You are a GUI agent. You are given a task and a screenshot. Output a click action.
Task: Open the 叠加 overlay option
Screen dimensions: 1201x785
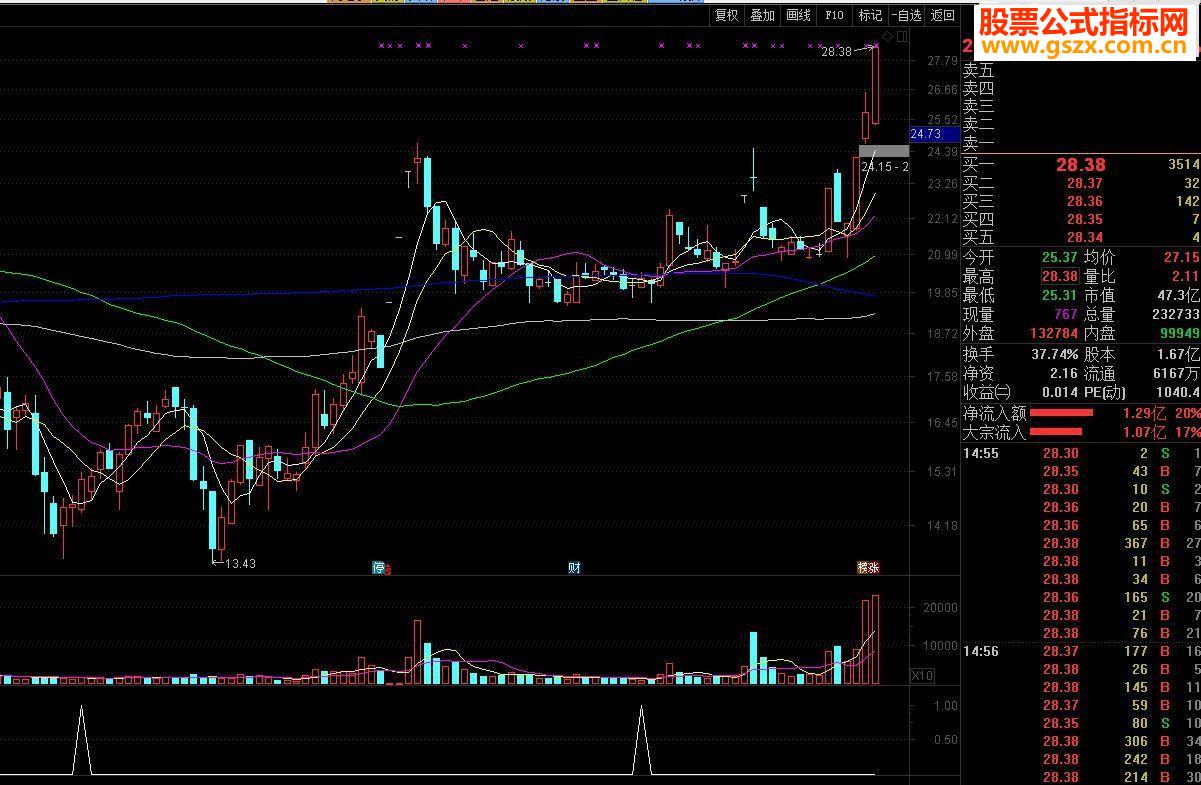point(762,15)
